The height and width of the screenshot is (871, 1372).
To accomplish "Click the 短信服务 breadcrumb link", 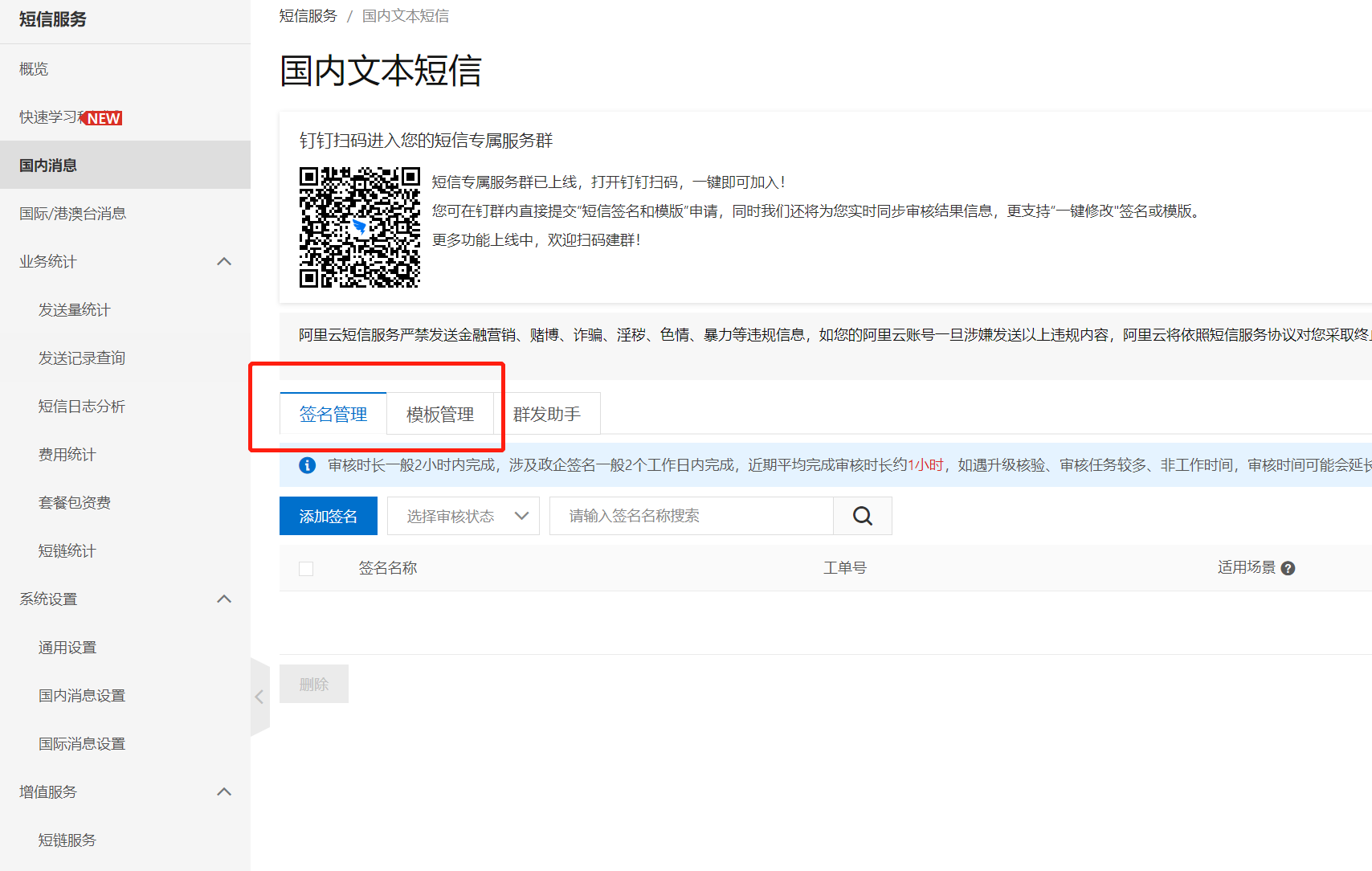I will 308,16.
